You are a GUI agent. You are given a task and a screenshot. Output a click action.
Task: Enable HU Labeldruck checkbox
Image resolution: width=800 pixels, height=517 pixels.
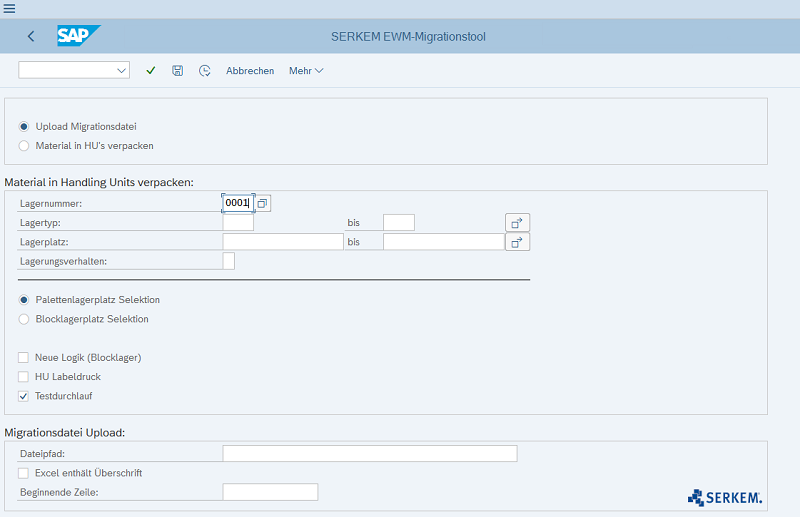tap(23, 377)
